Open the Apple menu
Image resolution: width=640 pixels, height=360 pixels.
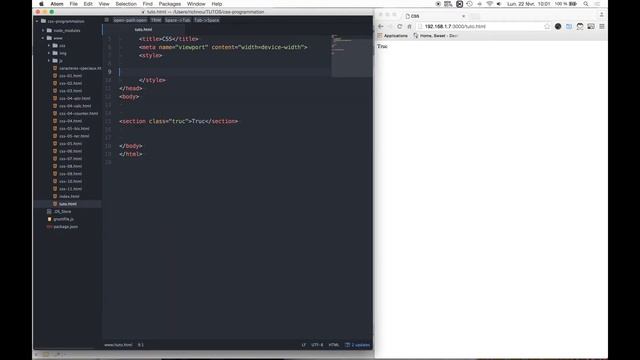coord(41,4)
